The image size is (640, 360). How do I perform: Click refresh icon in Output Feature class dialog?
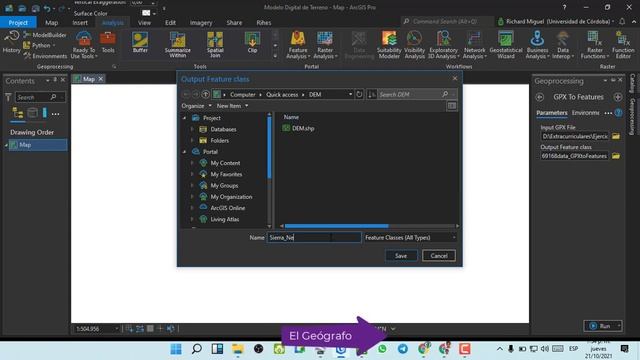click(359, 94)
